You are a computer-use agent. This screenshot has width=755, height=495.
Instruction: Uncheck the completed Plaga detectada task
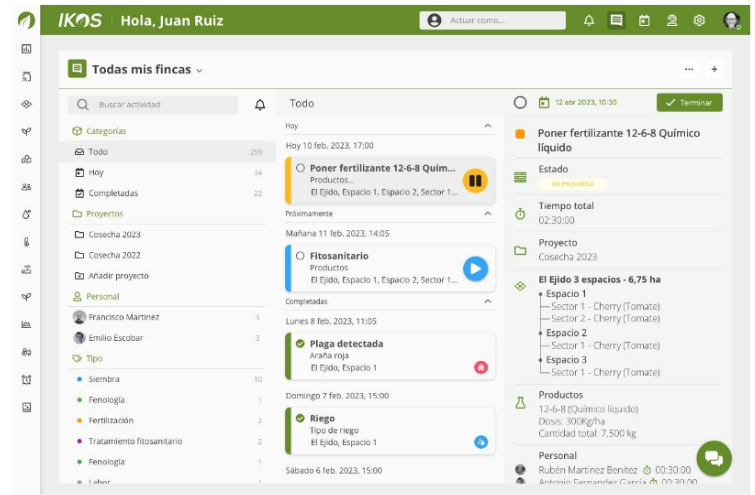pos(301,344)
